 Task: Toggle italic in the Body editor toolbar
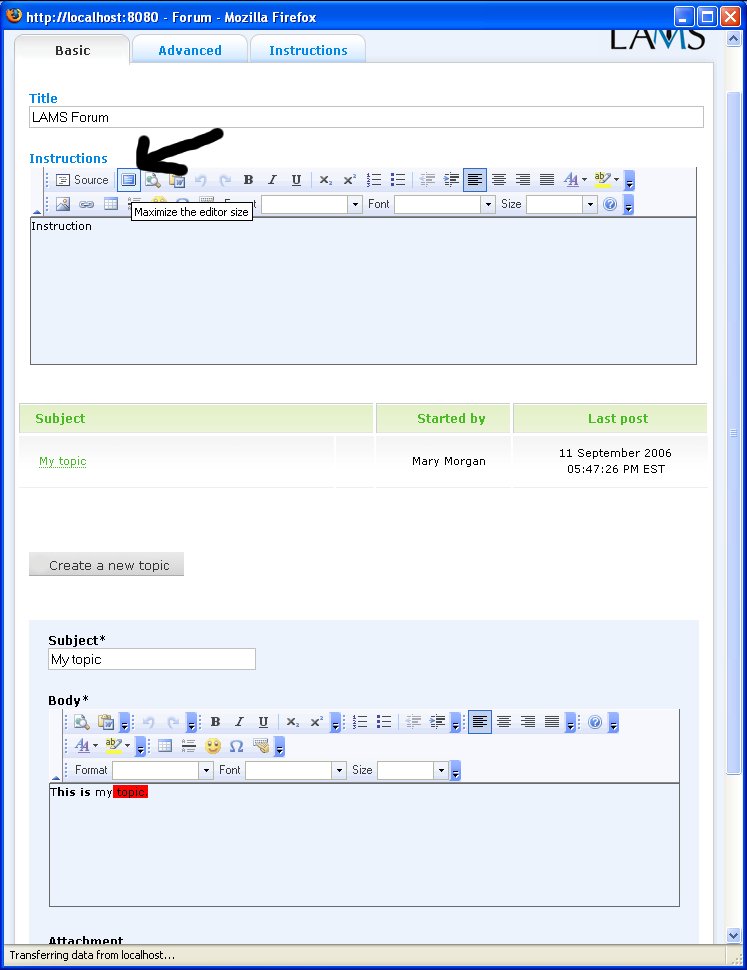pyautogui.click(x=239, y=722)
